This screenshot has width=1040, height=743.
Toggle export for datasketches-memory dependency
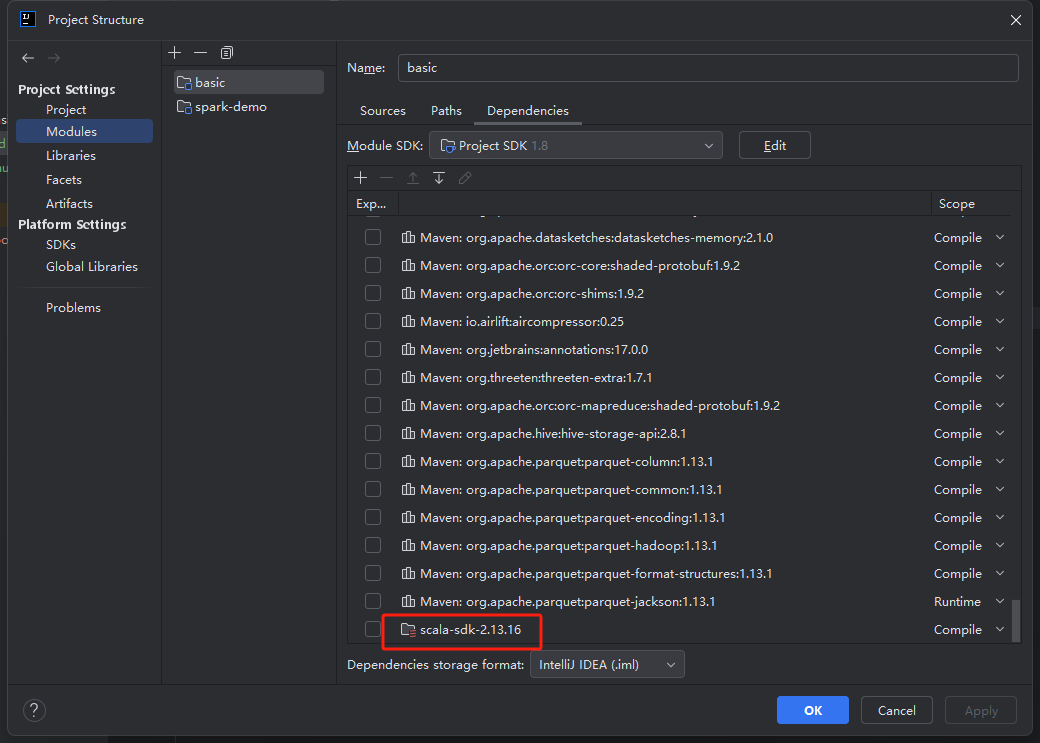373,237
